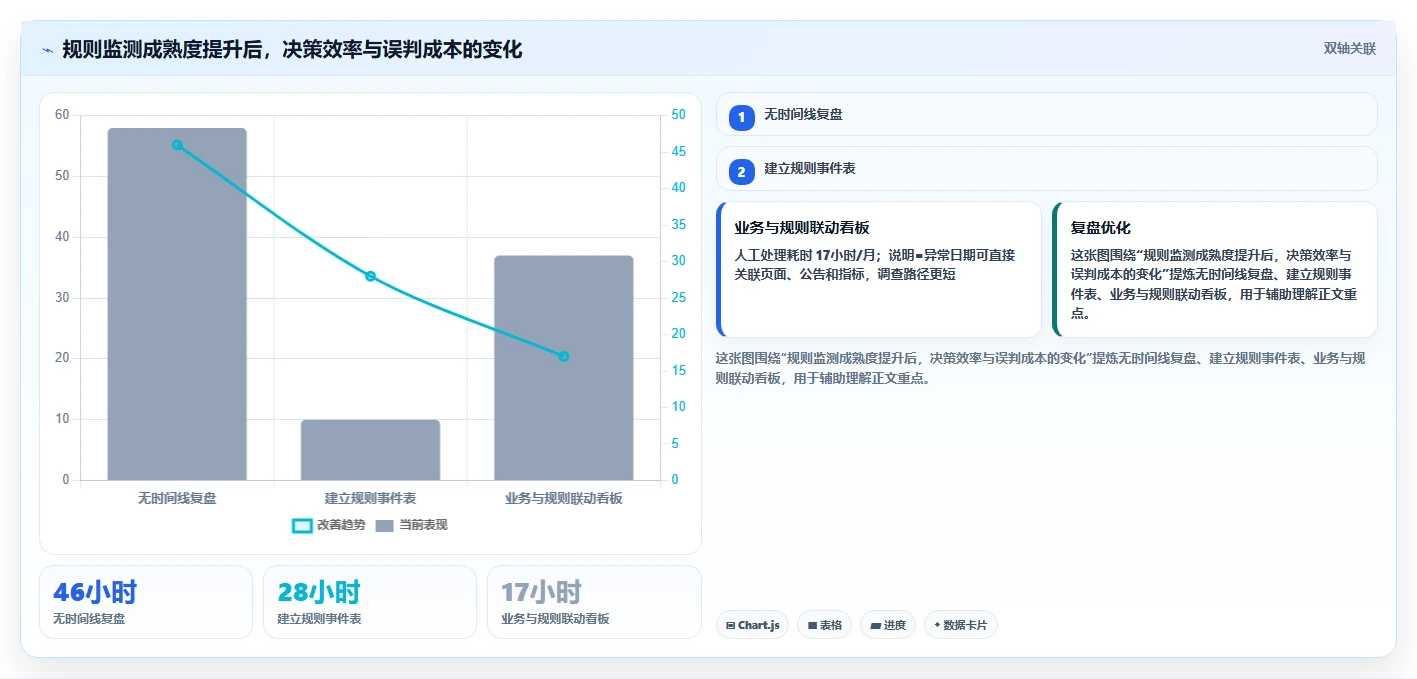Select the 无时间线复盘 bar in chart
1417x679 pixels.
point(177,304)
